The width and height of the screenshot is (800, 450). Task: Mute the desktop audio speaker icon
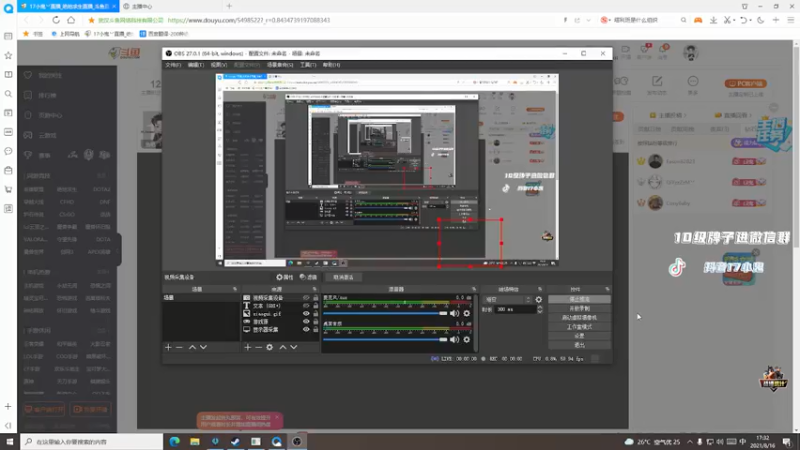(454, 339)
